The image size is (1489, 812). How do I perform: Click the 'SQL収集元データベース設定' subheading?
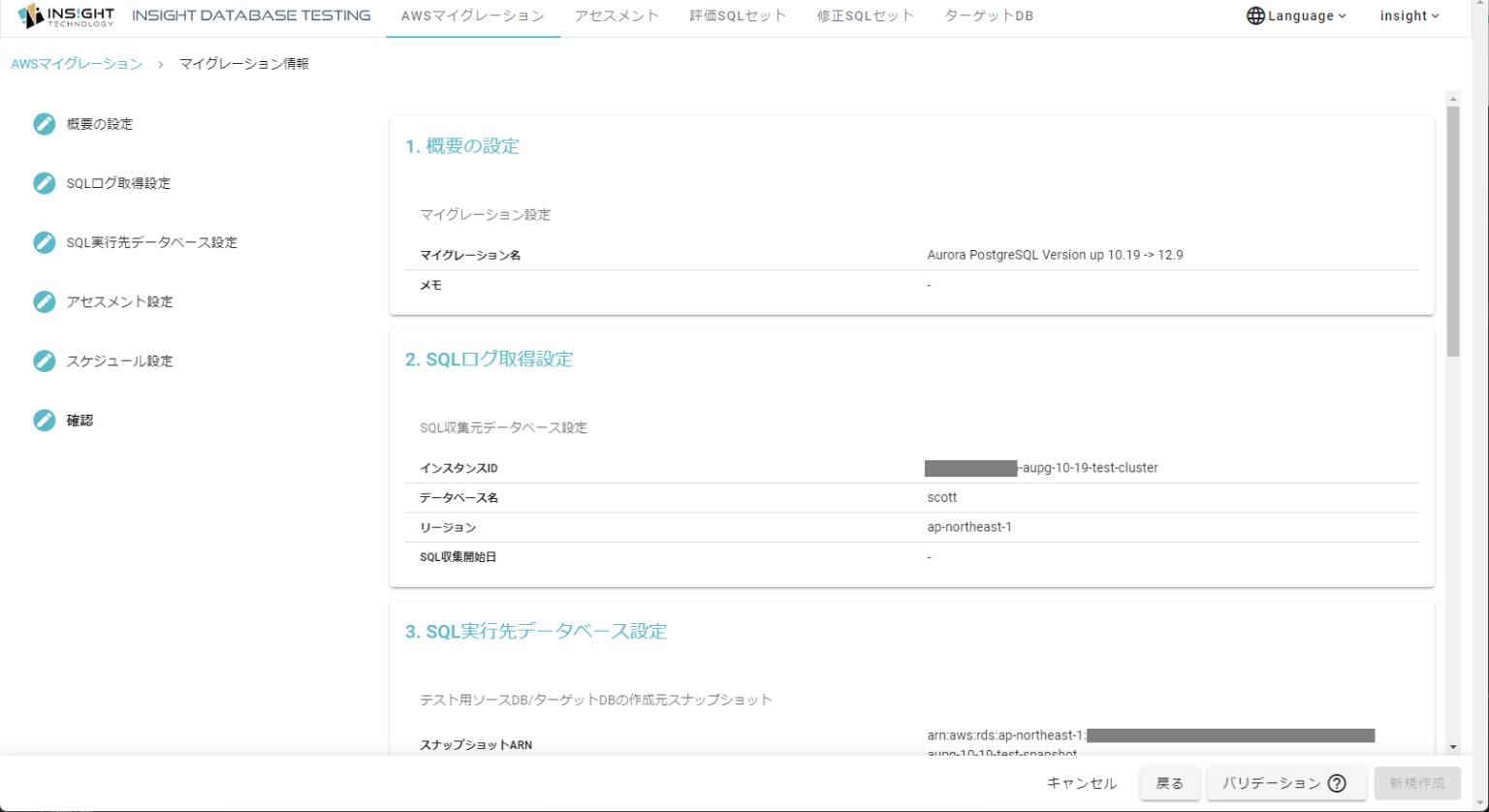(503, 427)
